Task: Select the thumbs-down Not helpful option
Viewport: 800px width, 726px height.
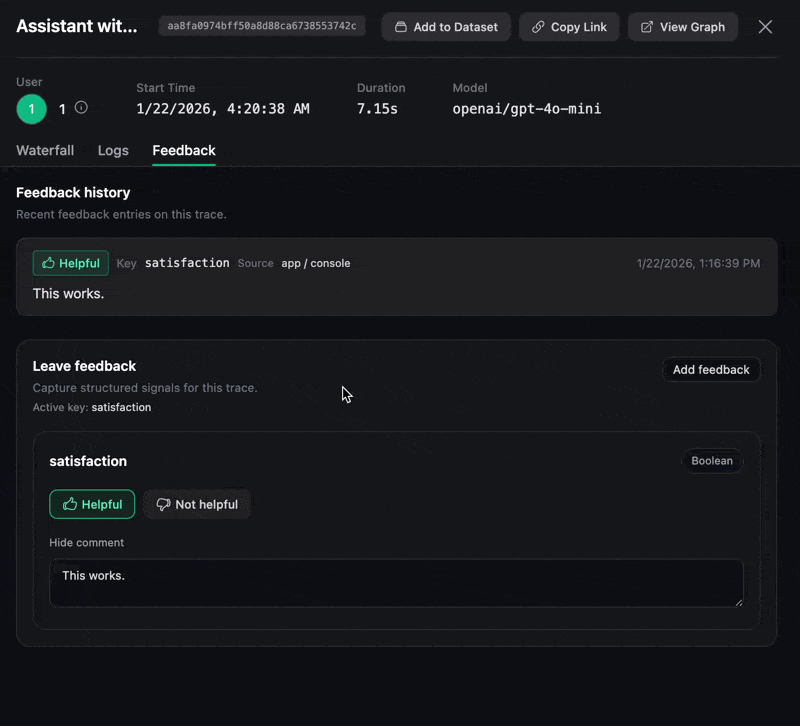Action: coord(197,505)
